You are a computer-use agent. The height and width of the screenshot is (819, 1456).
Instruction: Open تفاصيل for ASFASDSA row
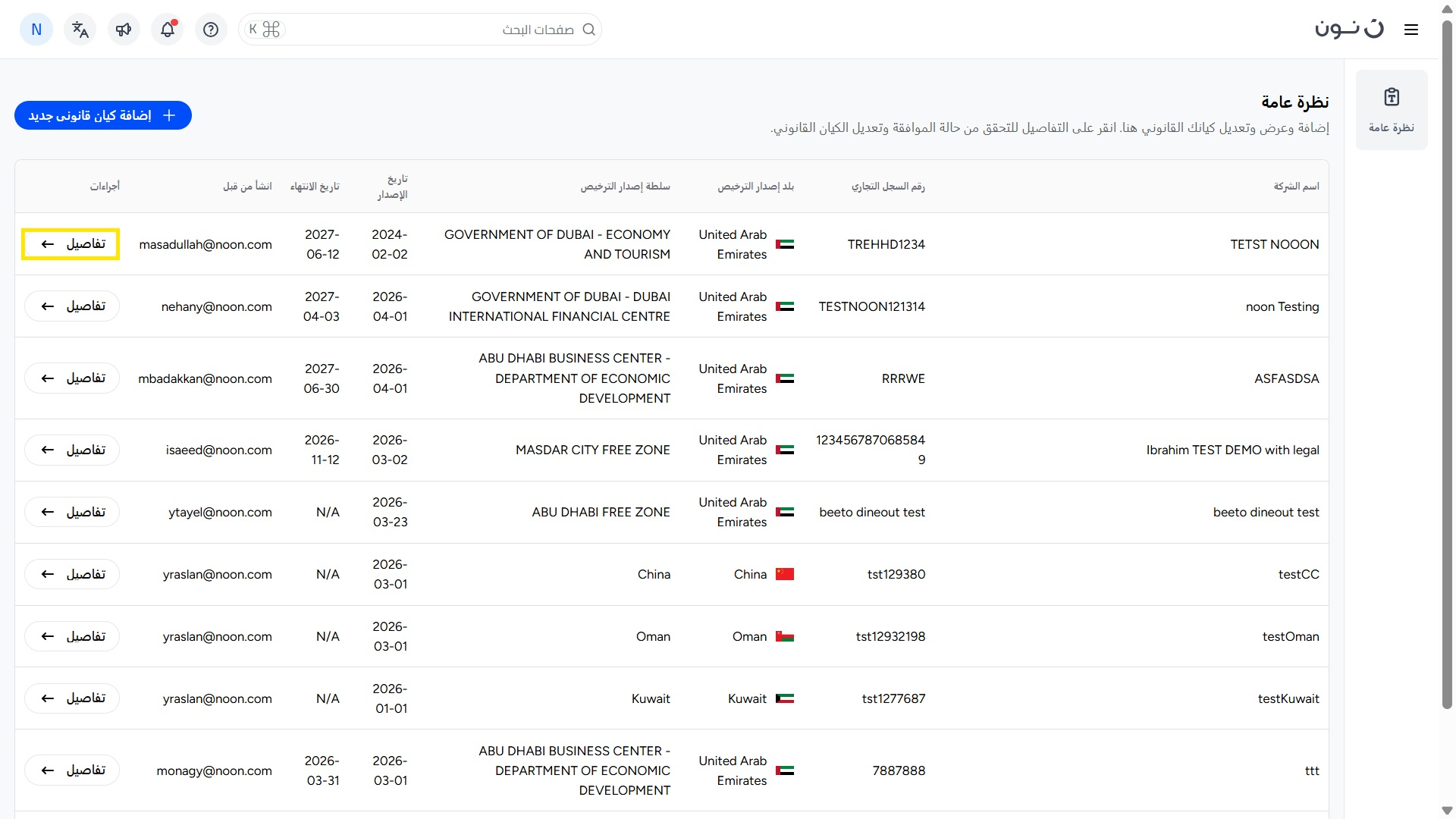71,378
